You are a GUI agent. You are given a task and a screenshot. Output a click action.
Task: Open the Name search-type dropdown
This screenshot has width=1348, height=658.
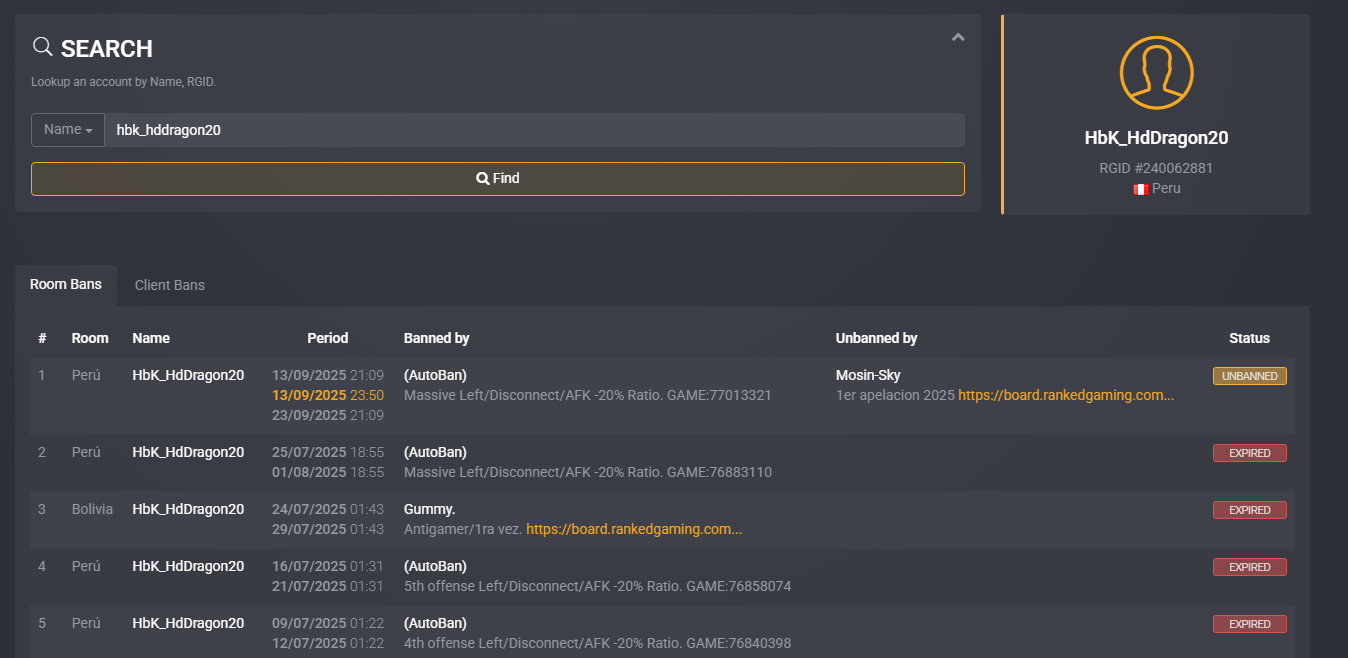click(68, 130)
